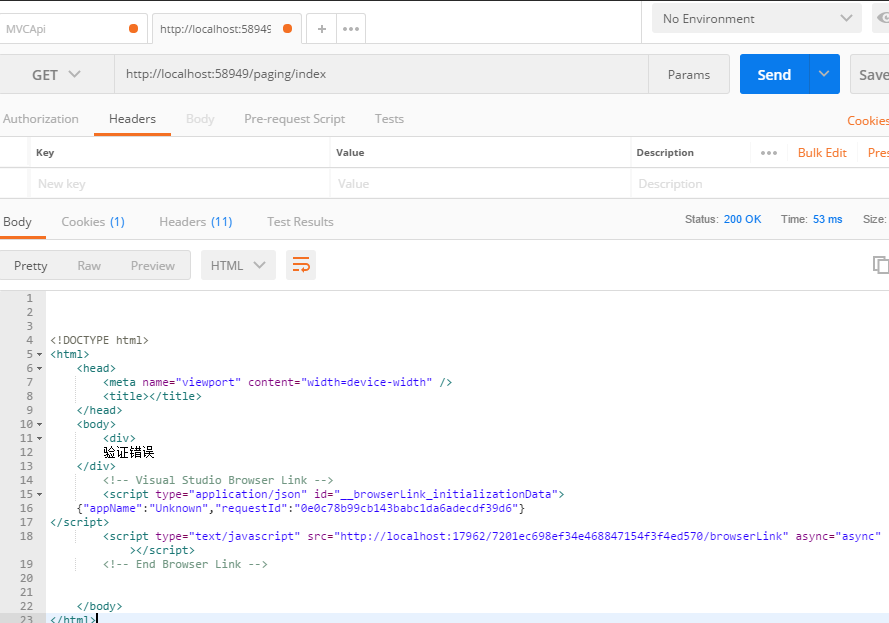The height and width of the screenshot is (623, 889).
Task: Change response format from HTML dropdown
Action: (x=238, y=265)
